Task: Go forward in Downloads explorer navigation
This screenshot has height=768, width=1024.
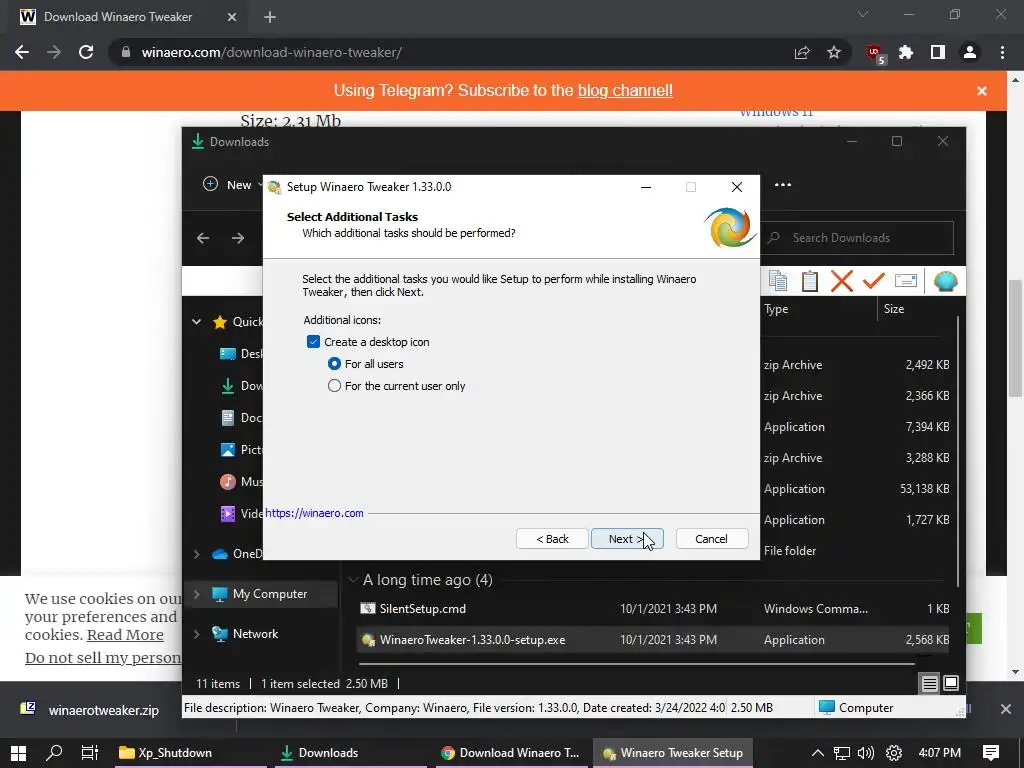Action: click(238, 238)
